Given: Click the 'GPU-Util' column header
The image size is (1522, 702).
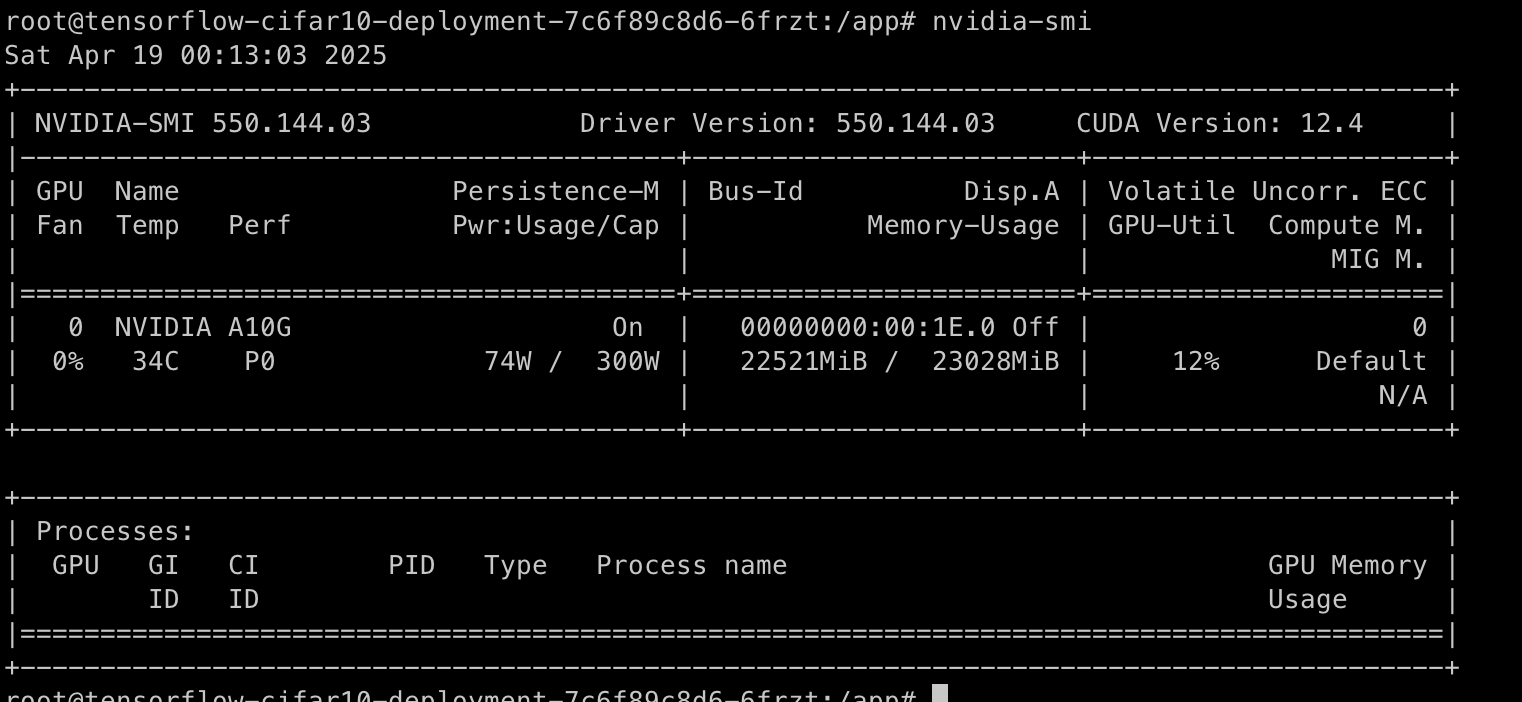Looking at the screenshot, I should pyautogui.click(x=1172, y=226).
